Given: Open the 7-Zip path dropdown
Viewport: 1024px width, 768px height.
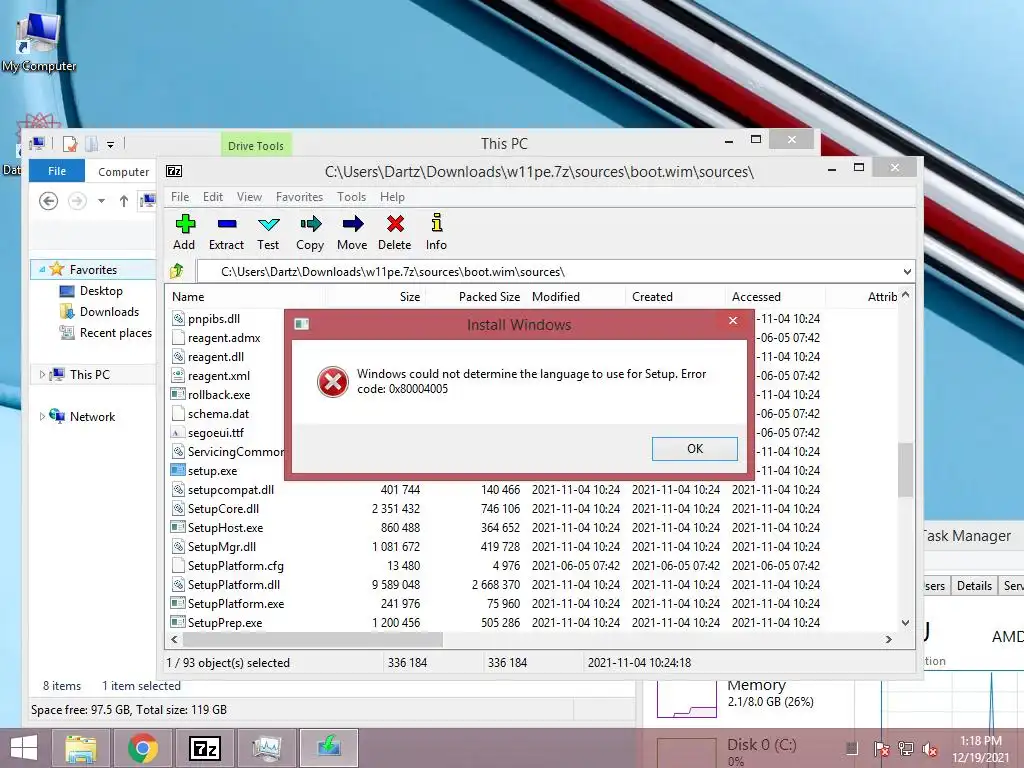Looking at the screenshot, I should pos(907,272).
